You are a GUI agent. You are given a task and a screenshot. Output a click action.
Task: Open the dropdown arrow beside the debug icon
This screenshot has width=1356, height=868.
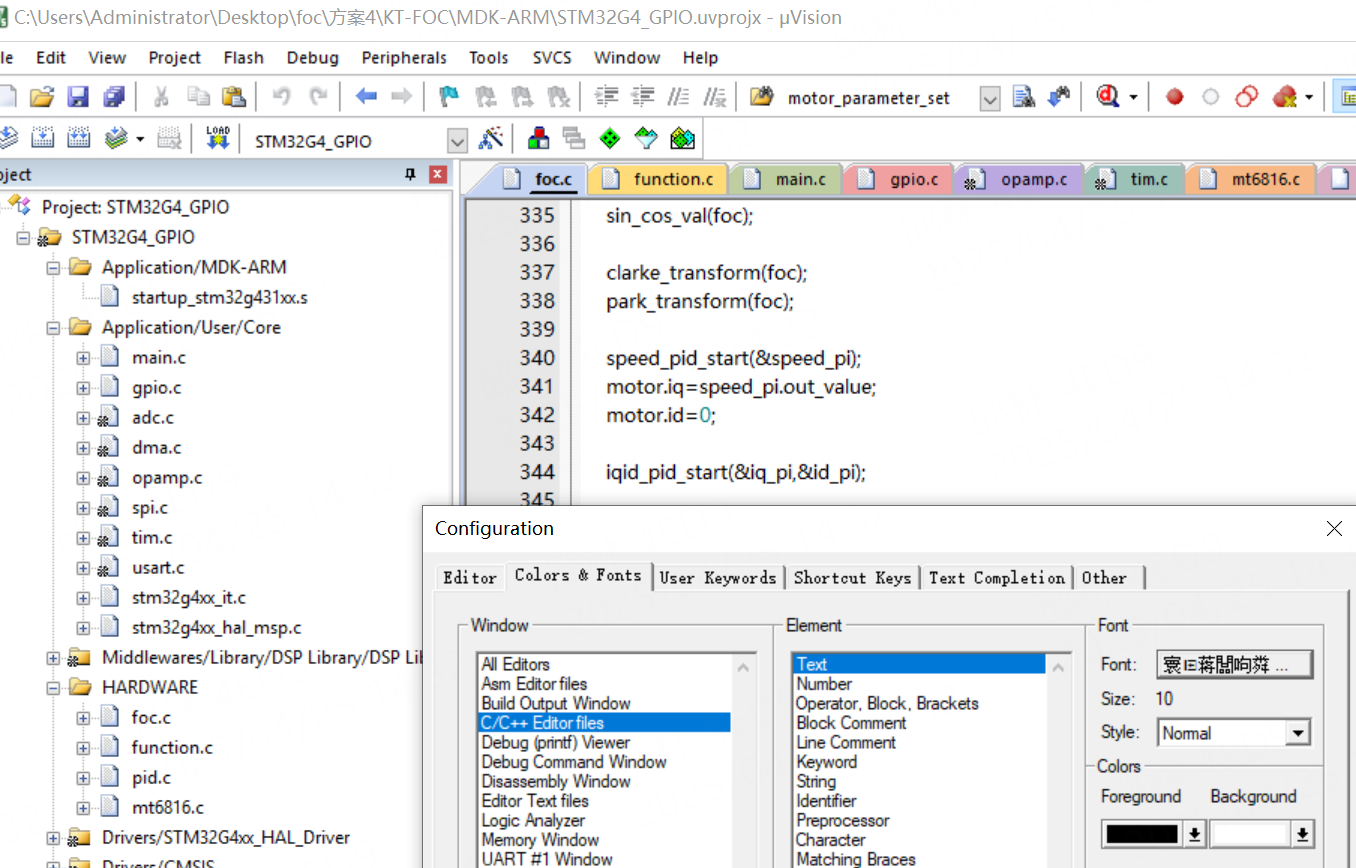[x=1133, y=97]
